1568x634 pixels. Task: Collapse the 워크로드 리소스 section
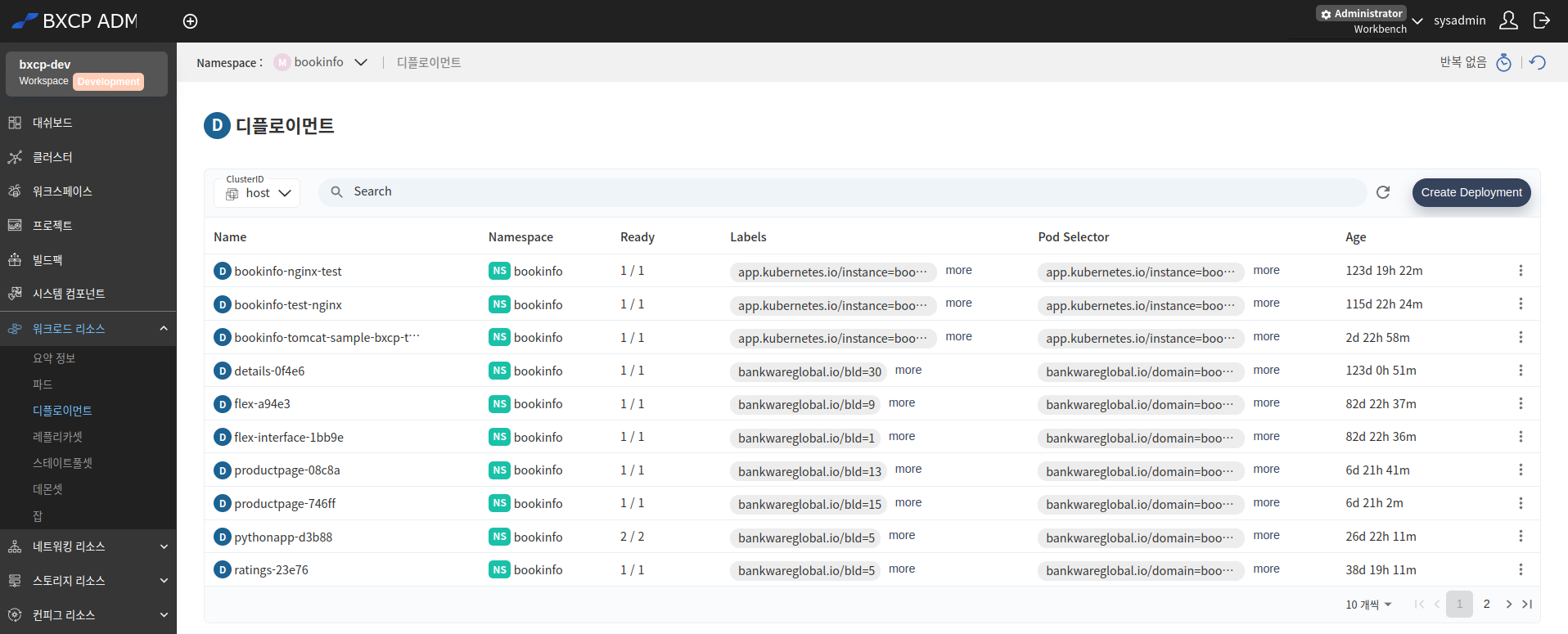pos(88,329)
